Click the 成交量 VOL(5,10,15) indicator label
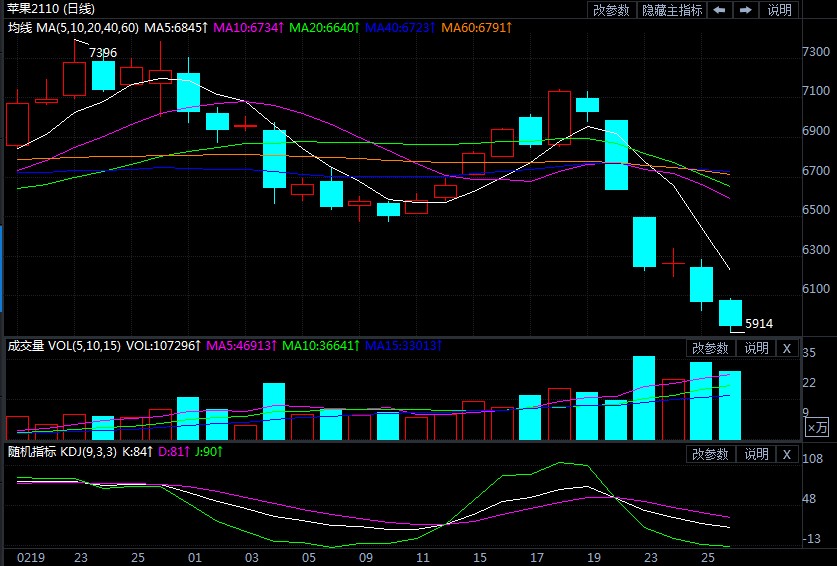 click(x=64, y=346)
